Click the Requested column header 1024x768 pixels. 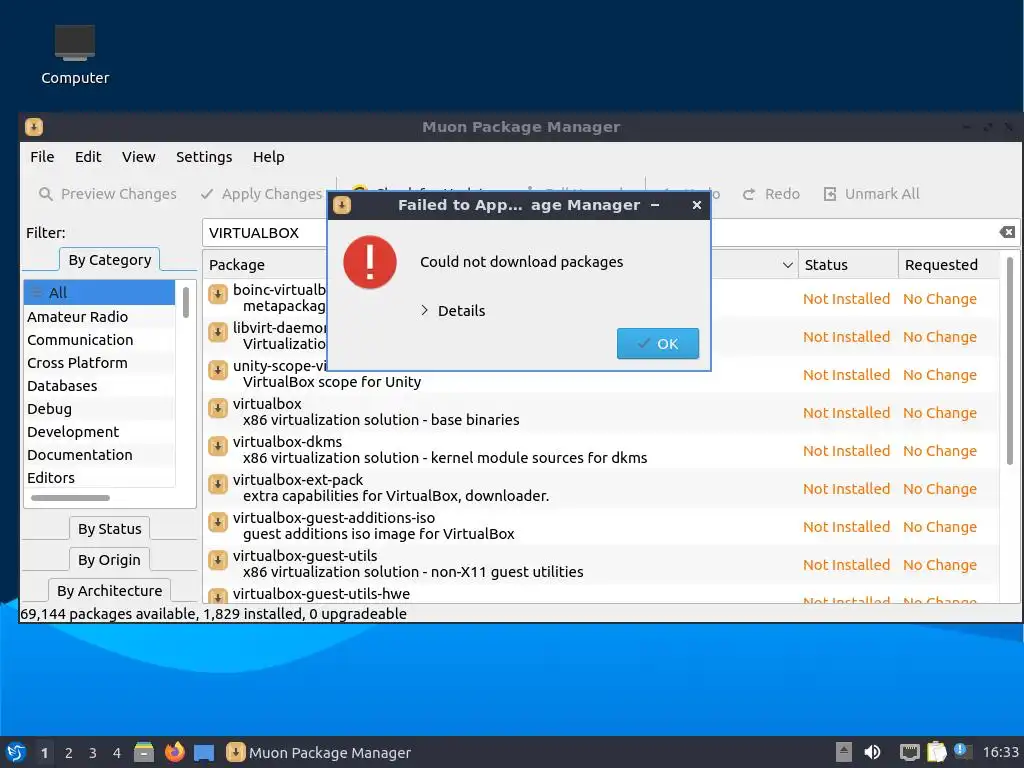coord(948,264)
